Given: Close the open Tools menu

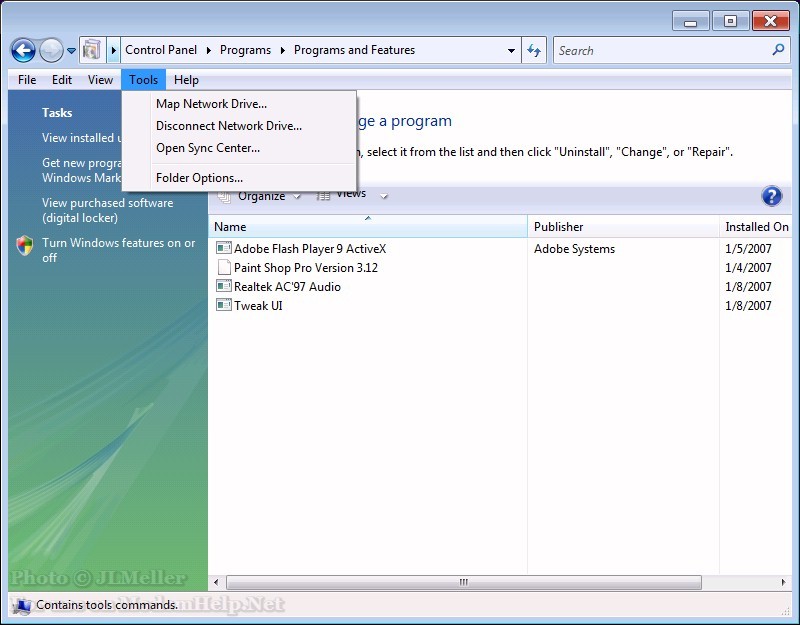Looking at the screenshot, I should 143,80.
